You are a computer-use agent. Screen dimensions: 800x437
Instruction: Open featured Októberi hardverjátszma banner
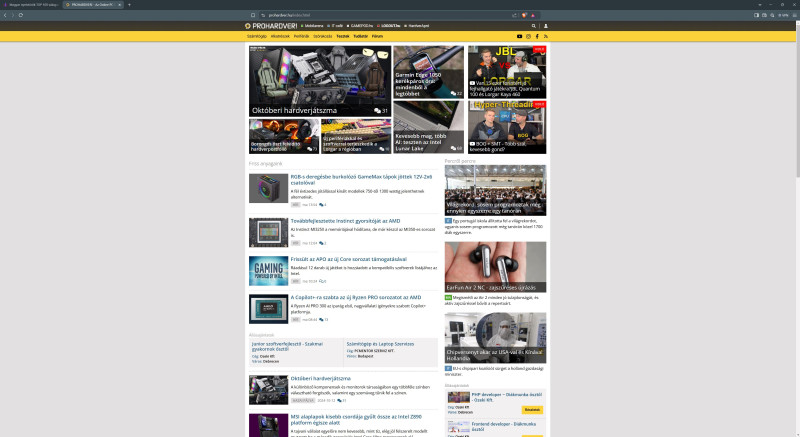point(320,81)
